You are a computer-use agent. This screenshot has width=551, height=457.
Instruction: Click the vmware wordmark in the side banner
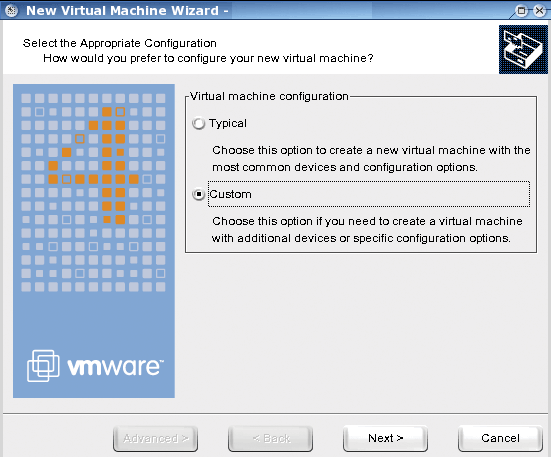click(x=115, y=367)
